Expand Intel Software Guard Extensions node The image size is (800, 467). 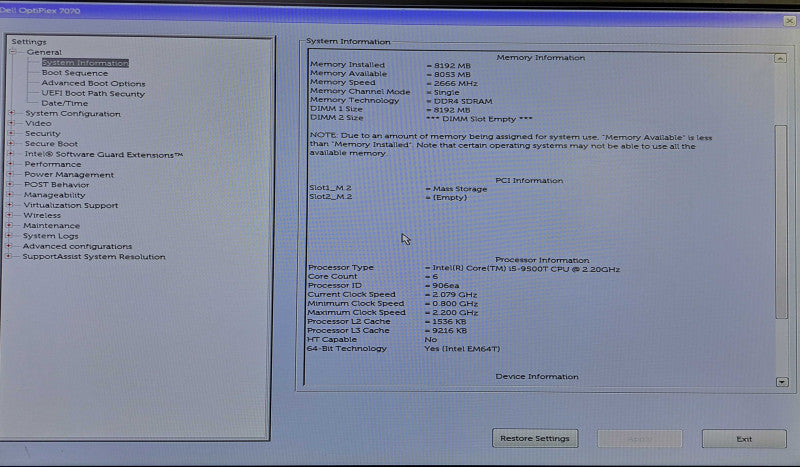click(x=11, y=154)
